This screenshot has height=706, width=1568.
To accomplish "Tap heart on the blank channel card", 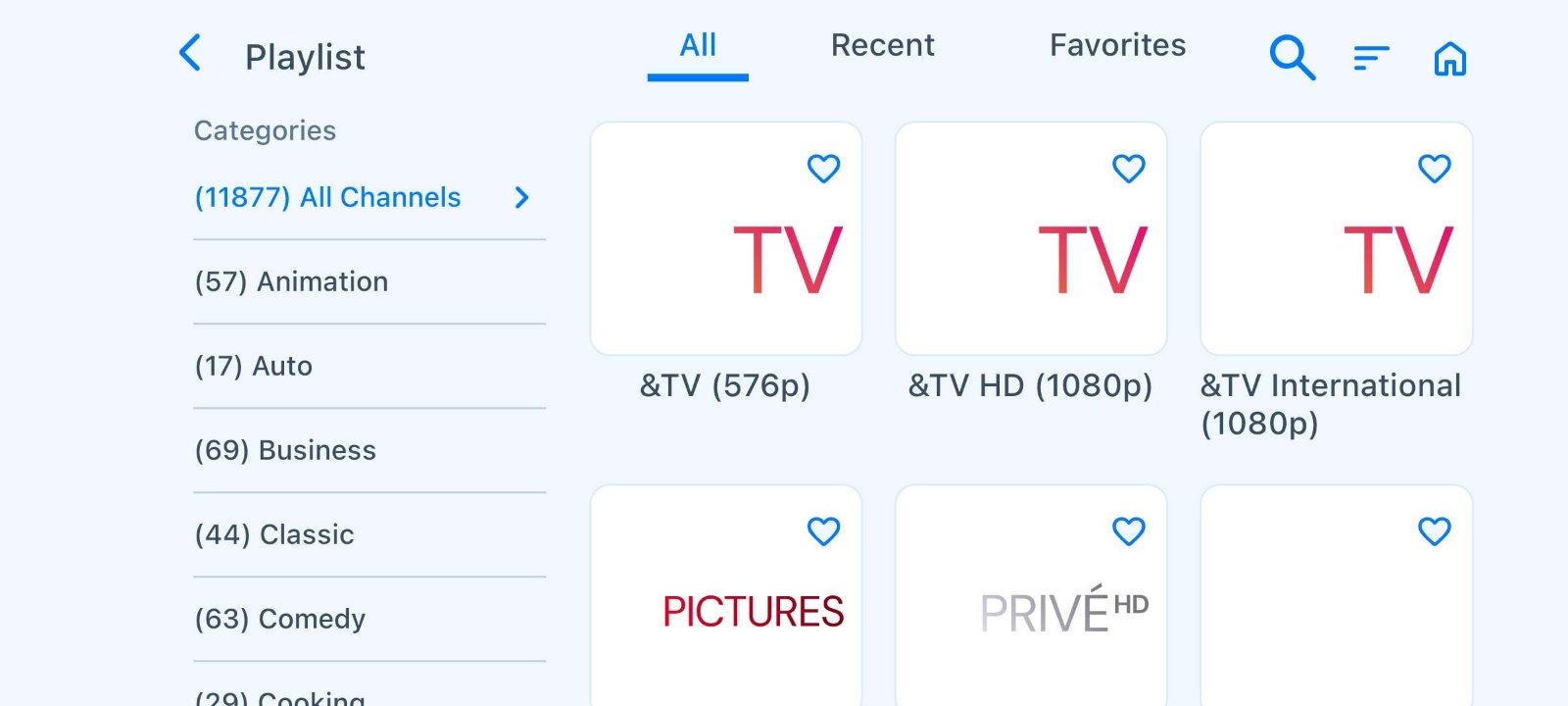I will pyautogui.click(x=1434, y=531).
